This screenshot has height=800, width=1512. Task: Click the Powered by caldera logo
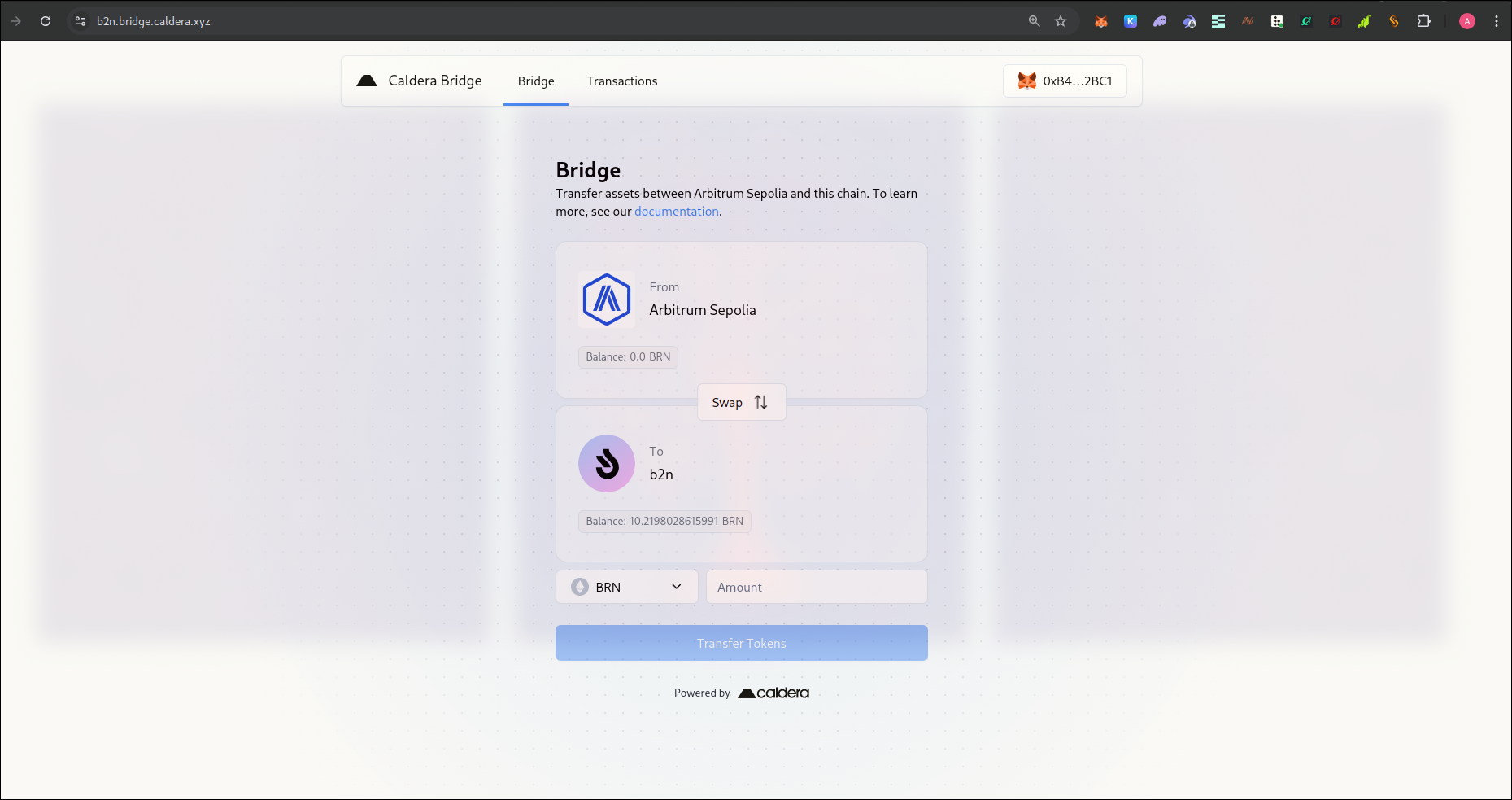click(773, 693)
